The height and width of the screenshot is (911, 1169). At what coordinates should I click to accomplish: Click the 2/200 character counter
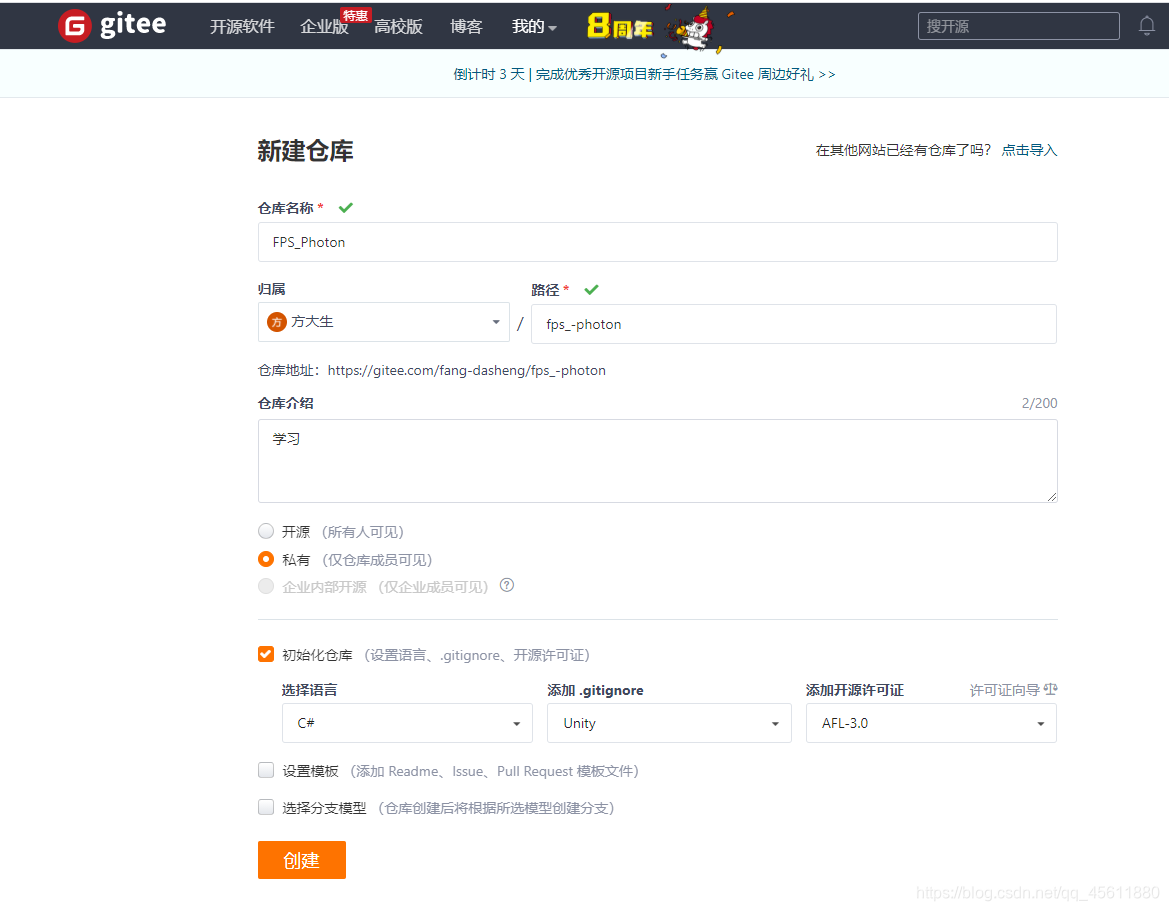click(1039, 403)
